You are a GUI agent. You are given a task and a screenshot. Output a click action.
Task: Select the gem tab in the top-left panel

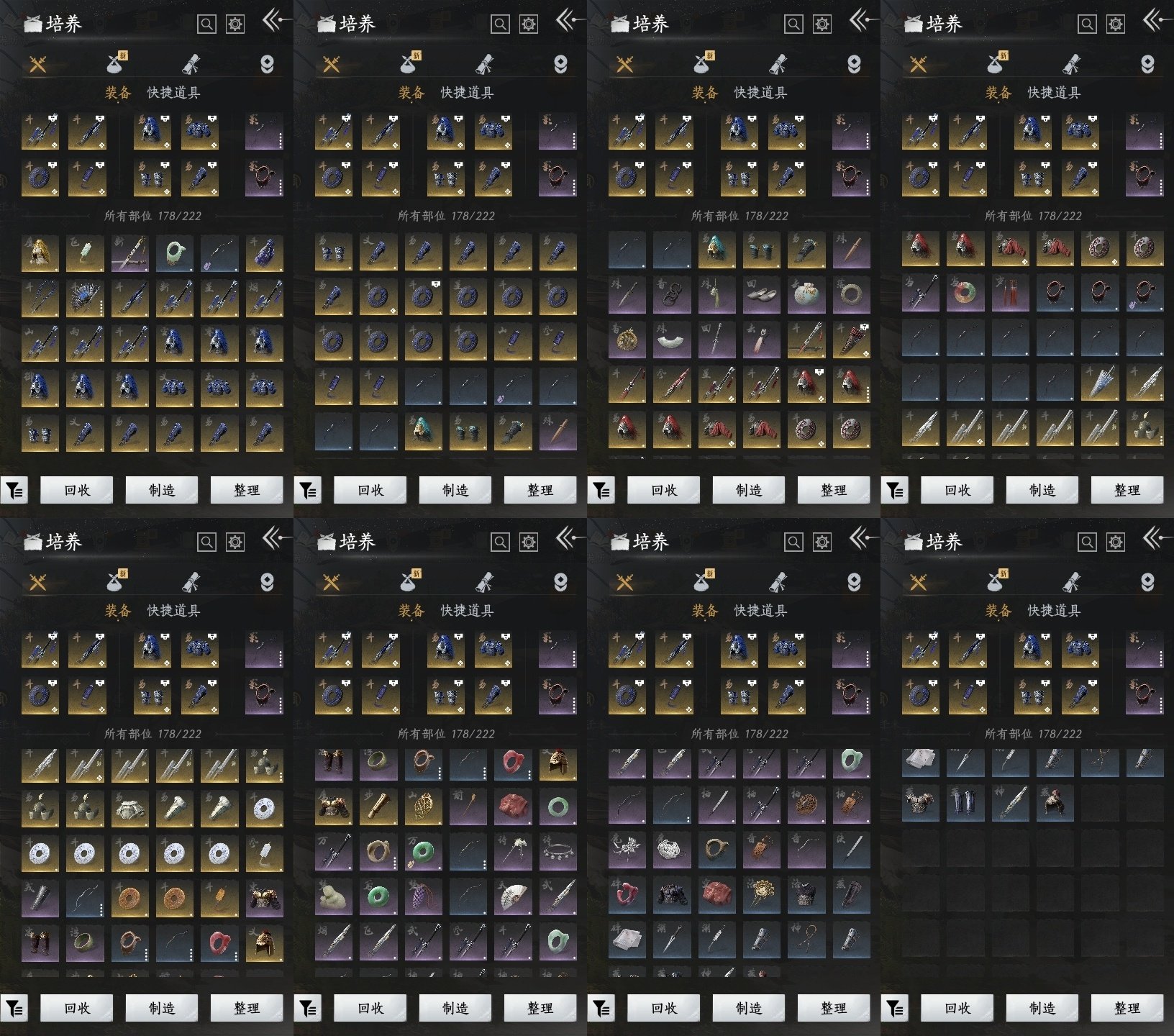(x=267, y=65)
